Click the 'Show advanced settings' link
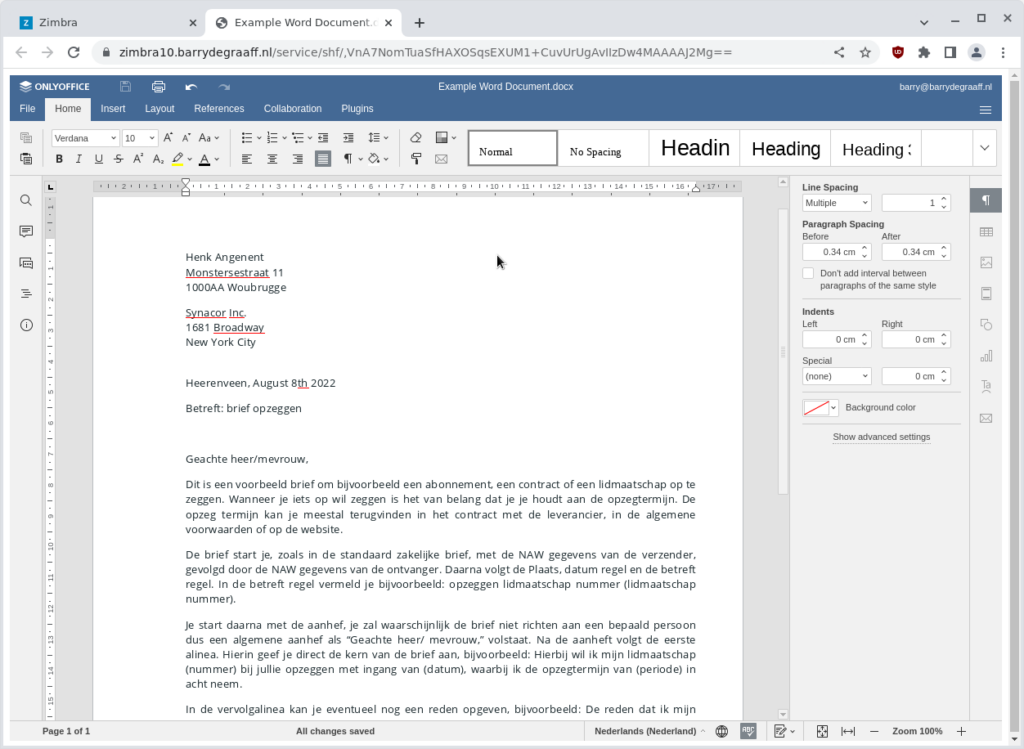Viewport: 1024px width, 749px height. tap(880, 437)
